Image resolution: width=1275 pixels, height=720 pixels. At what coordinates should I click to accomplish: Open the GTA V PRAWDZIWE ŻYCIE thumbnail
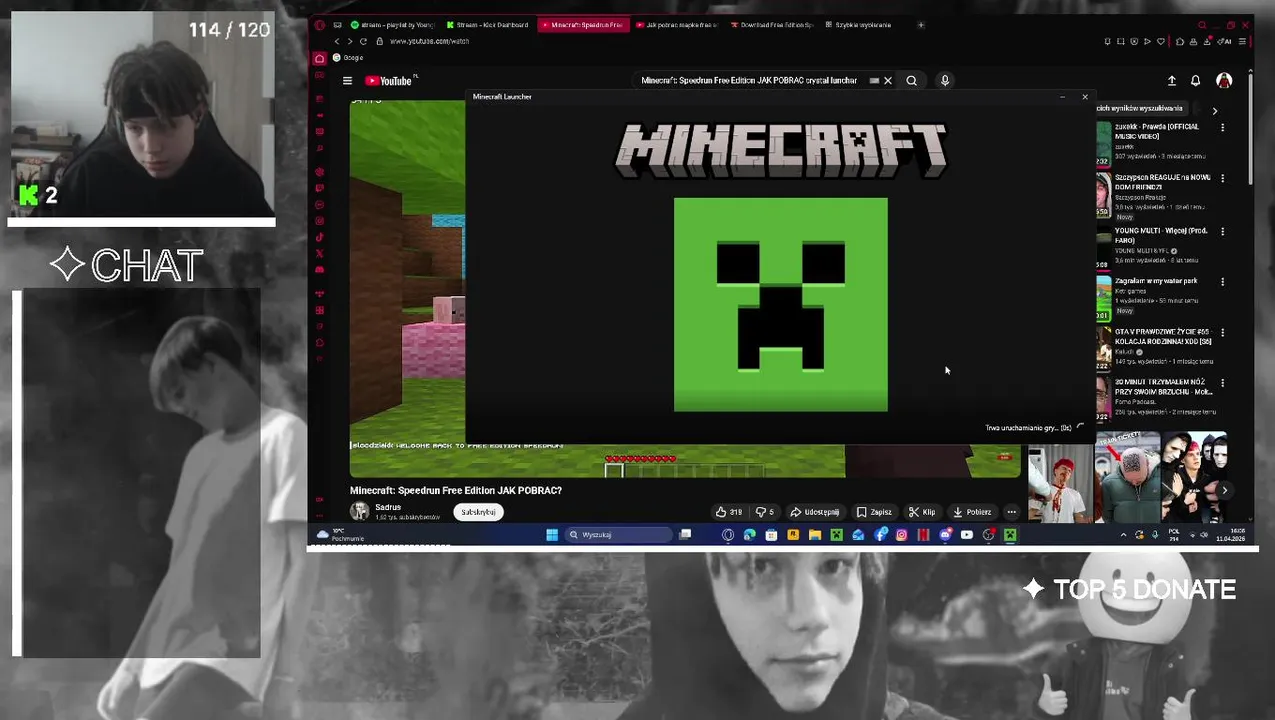coord(1103,348)
